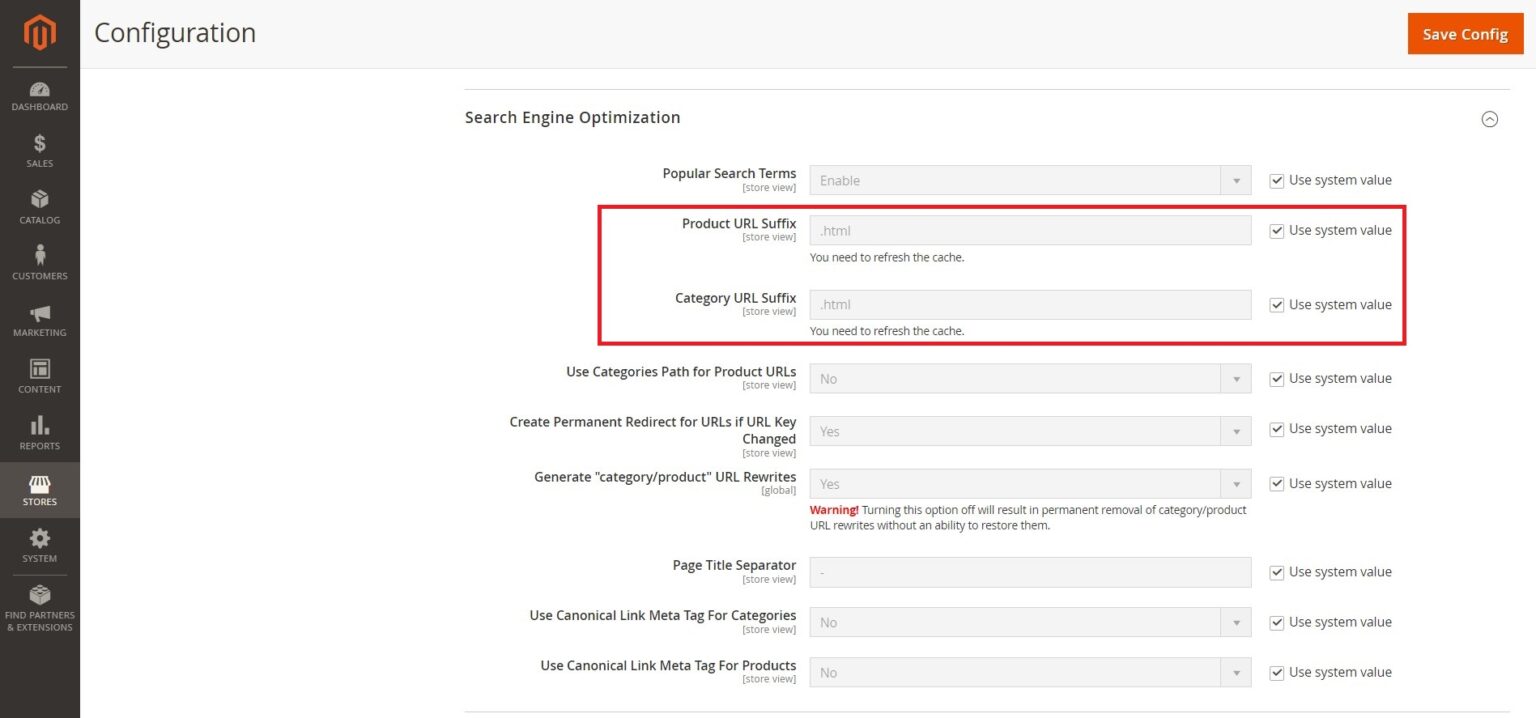
Task: Click the Product URL Suffix input field
Action: pyautogui.click(x=1030, y=231)
